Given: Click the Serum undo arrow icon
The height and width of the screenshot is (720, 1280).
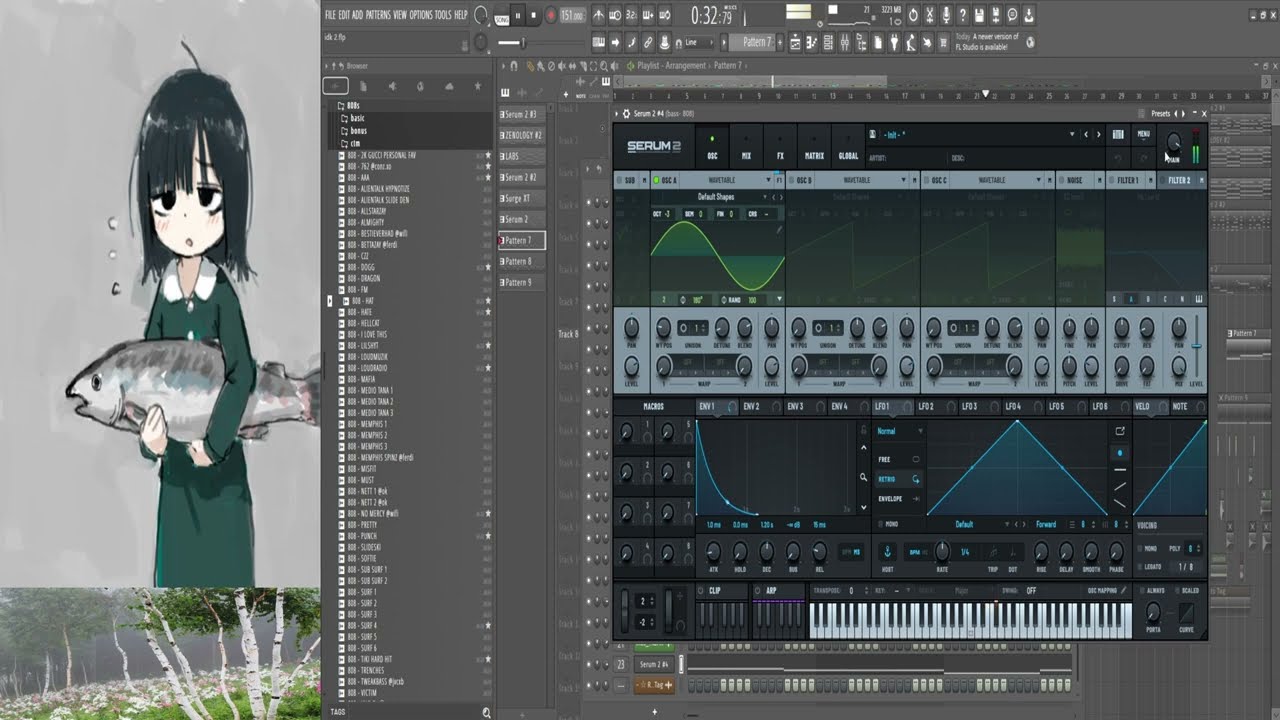Looking at the screenshot, I should tap(1118, 158).
